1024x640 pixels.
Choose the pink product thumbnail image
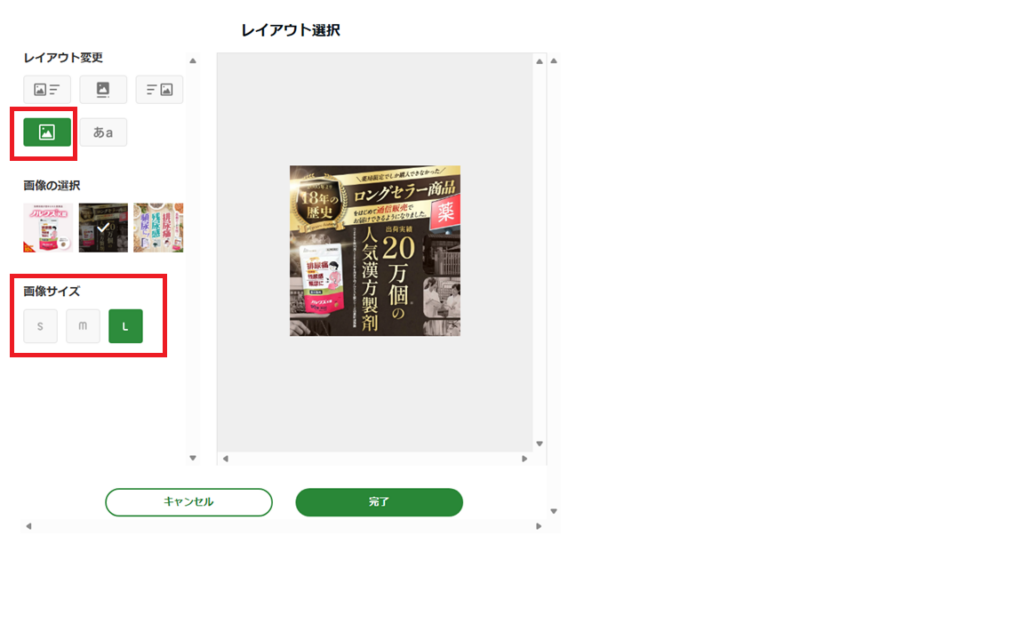coord(48,227)
